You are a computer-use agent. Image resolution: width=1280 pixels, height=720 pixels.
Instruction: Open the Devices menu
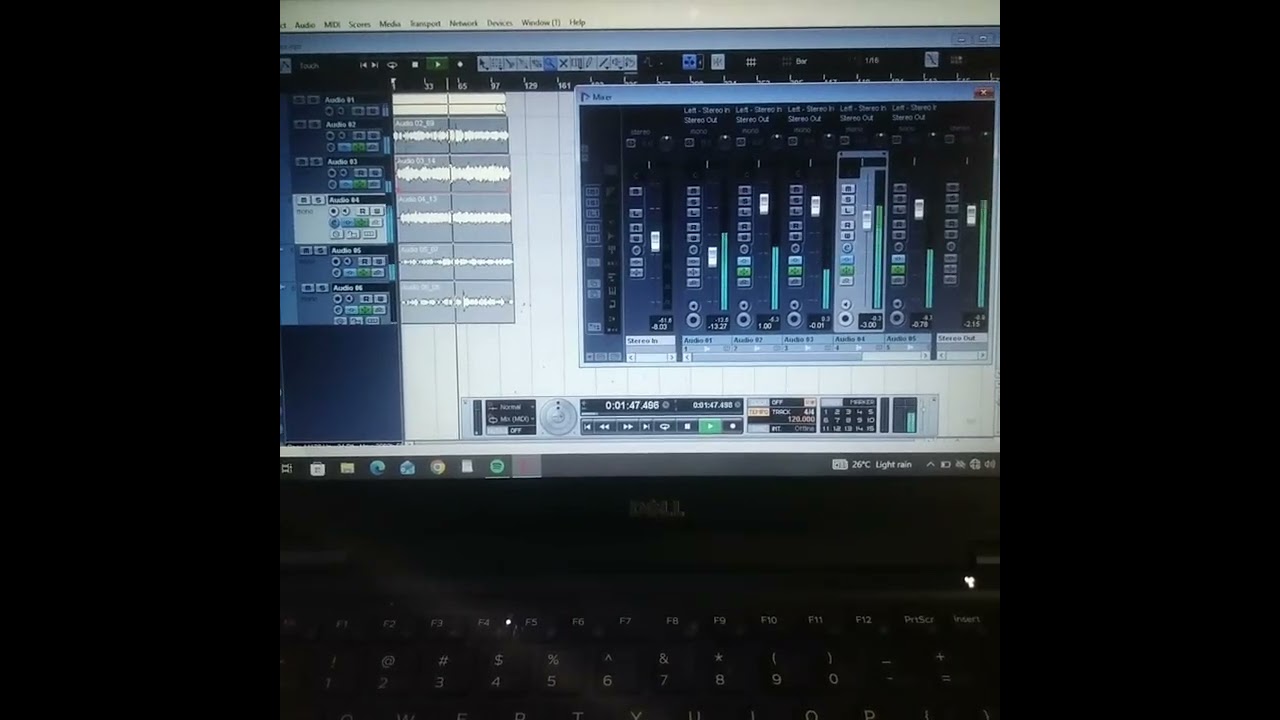(x=500, y=23)
